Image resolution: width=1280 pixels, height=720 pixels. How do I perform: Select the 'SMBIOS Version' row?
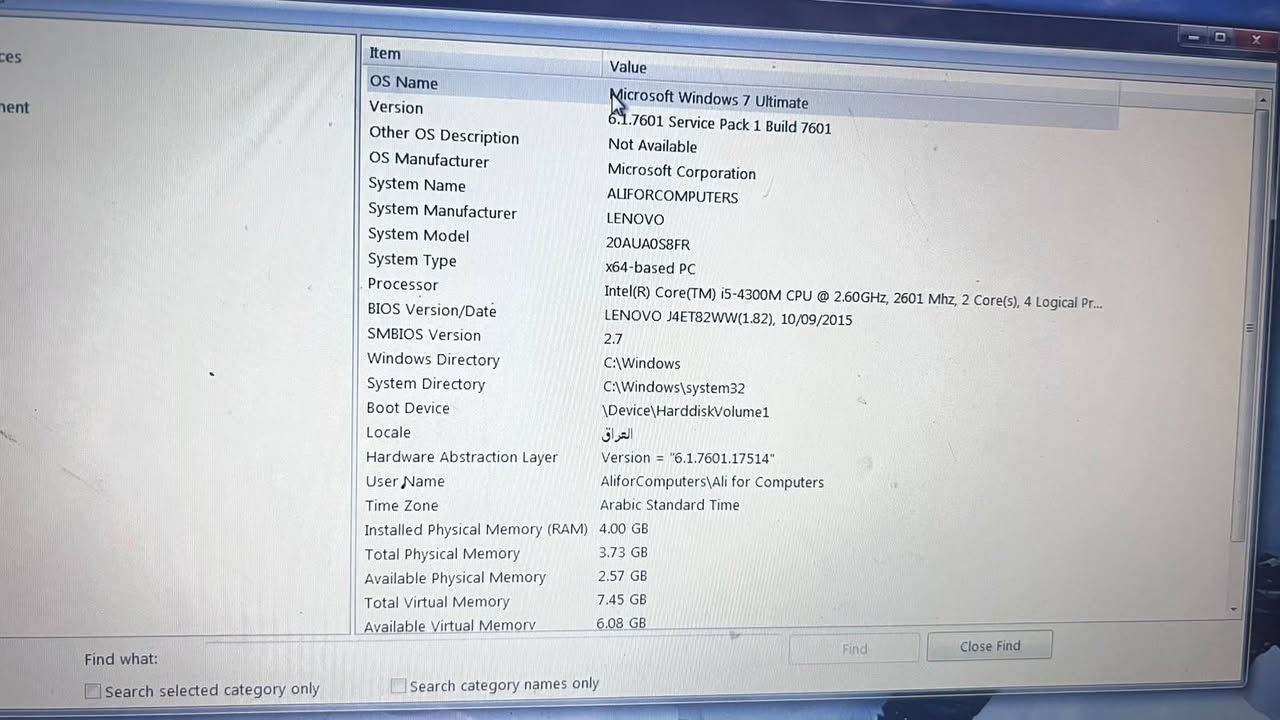(424, 335)
